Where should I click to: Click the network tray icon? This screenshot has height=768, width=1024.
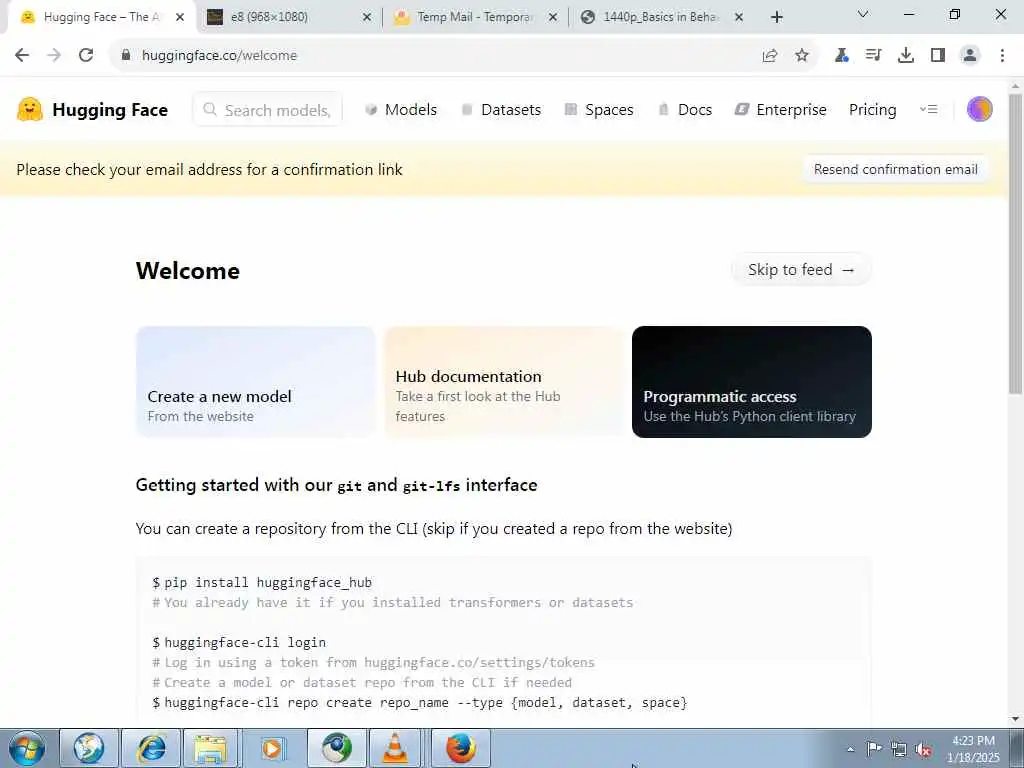[899, 750]
